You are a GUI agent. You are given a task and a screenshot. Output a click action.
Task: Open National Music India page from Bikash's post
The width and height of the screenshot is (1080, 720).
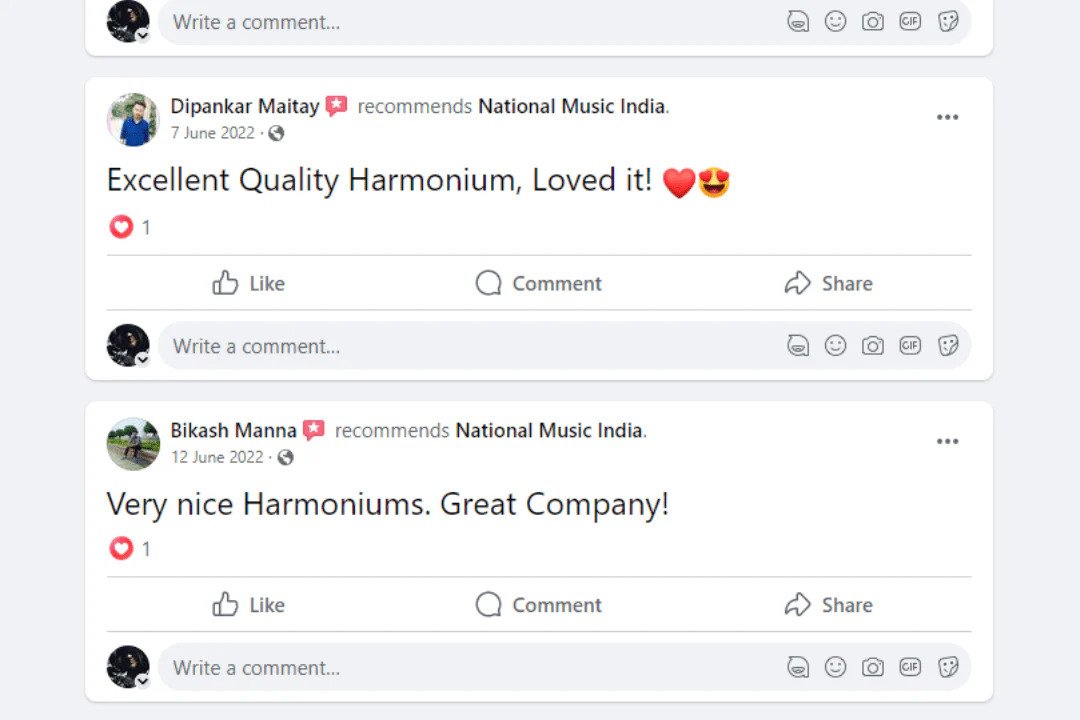549,431
